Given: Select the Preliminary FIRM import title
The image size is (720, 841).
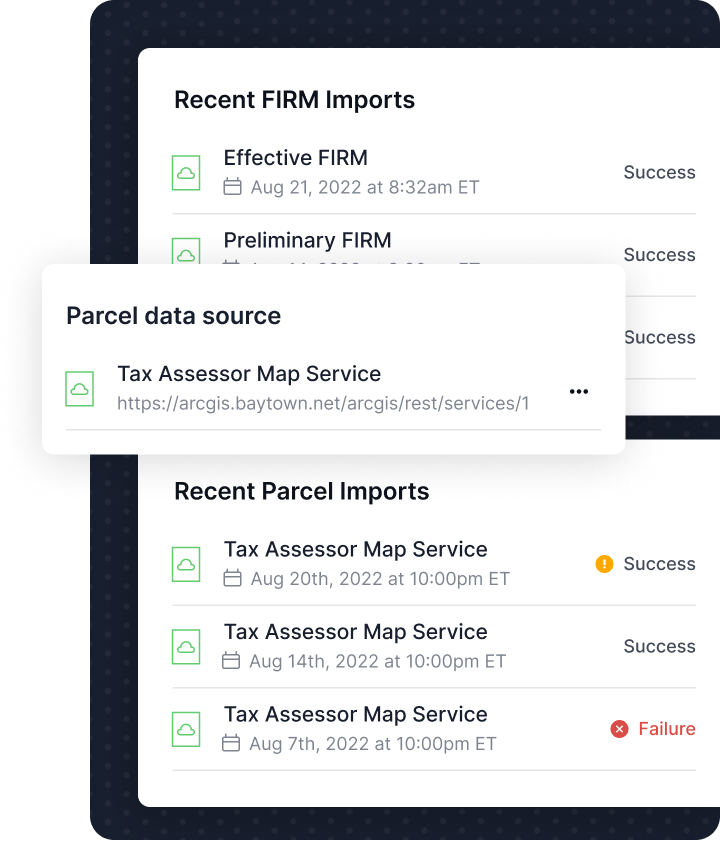Looking at the screenshot, I should 307,240.
